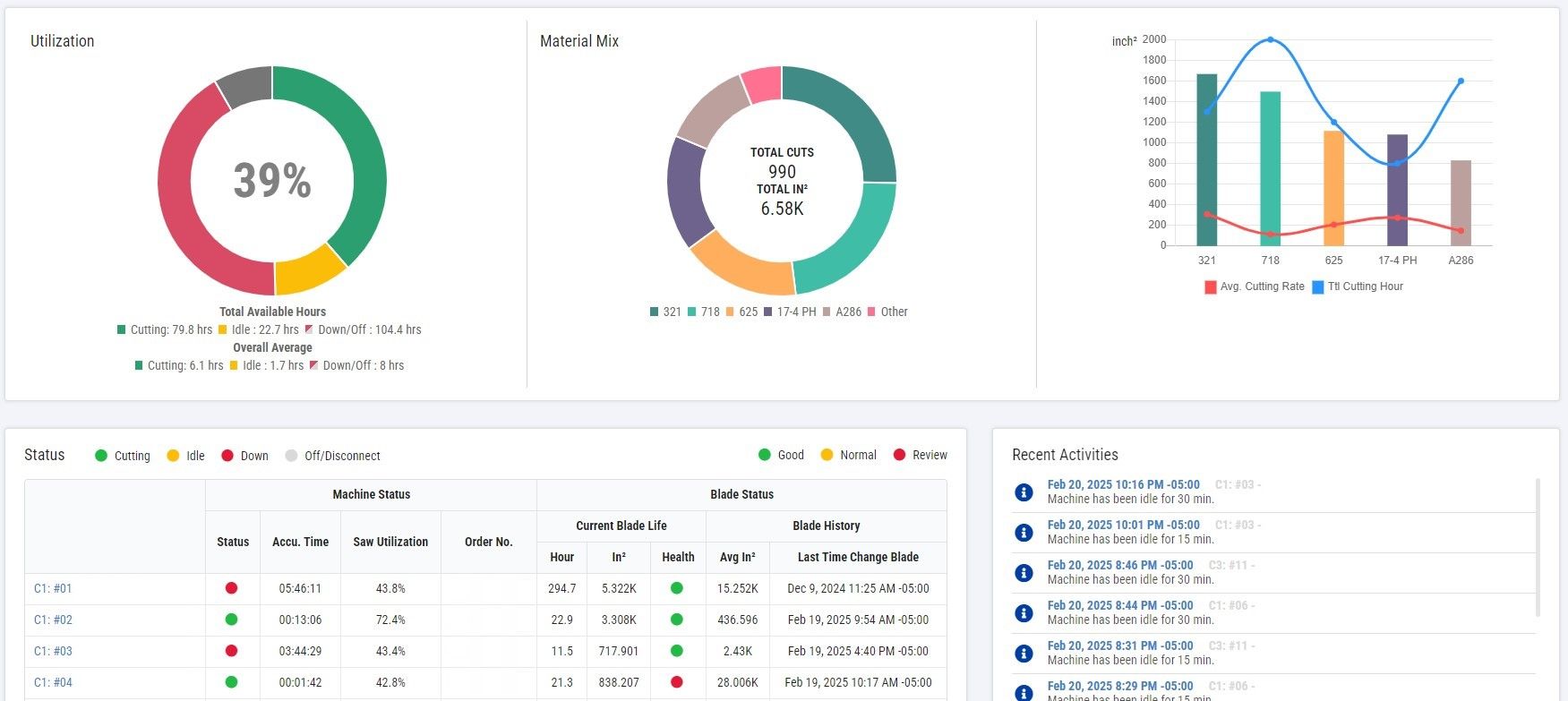This screenshot has height=701, width=1568.
Task: Click the Recent Activities scrollbar
Action: point(1538,546)
